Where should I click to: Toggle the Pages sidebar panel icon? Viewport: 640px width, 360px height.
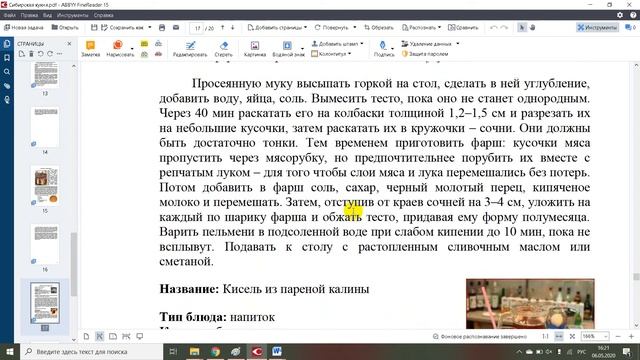pyautogui.click(x=7, y=44)
